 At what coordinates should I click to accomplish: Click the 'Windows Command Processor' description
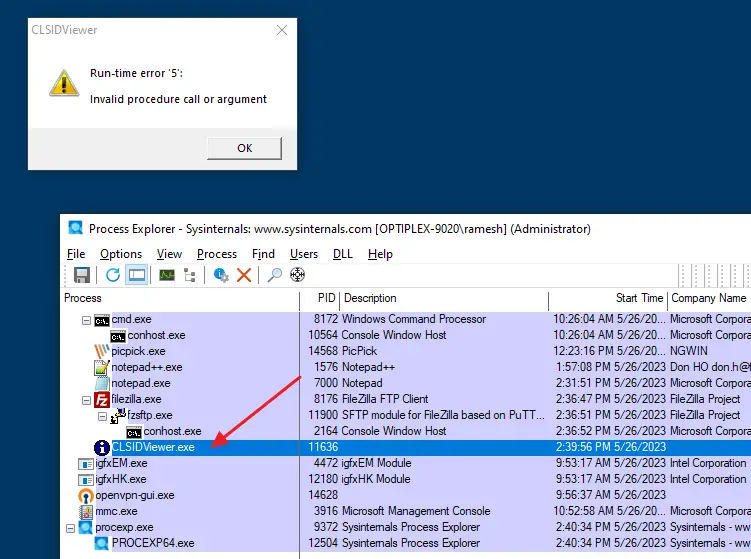coord(414,319)
